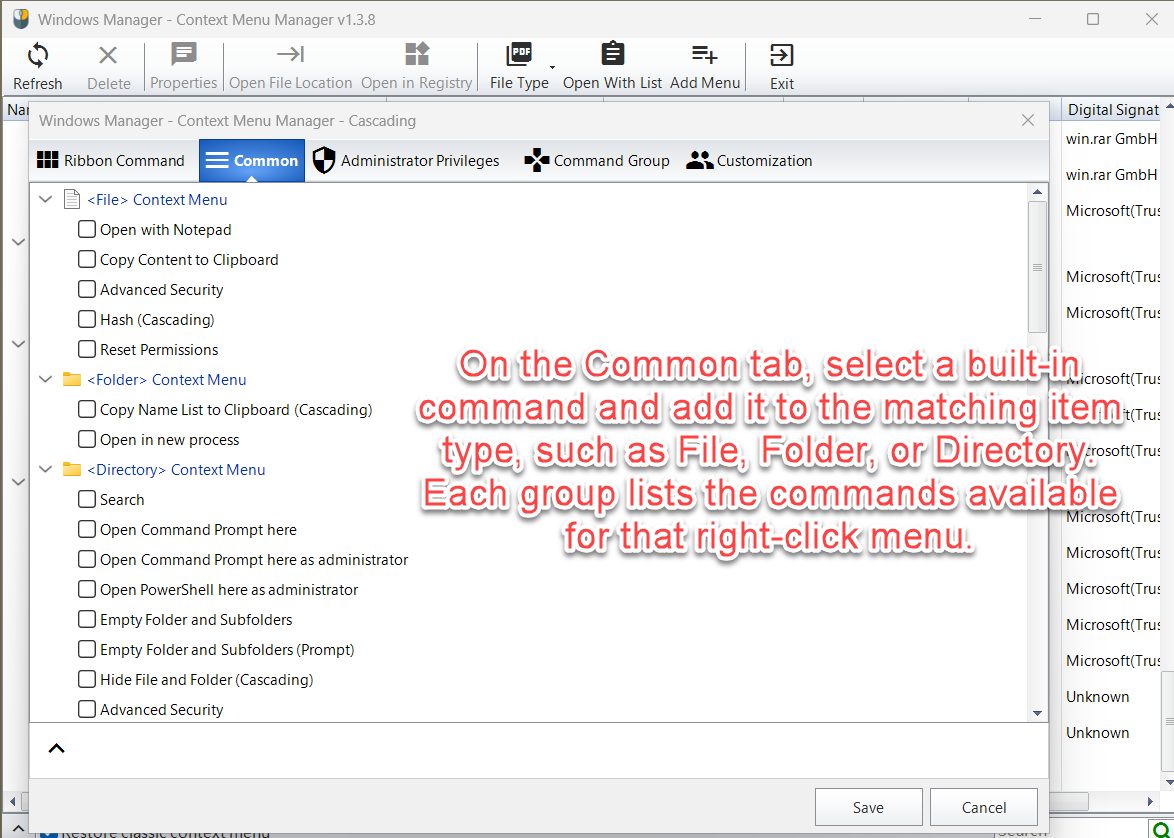Check Empty Folder and Subfolders
This screenshot has width=1174, height=838.
pyautogui.click(x=87, y=619)
